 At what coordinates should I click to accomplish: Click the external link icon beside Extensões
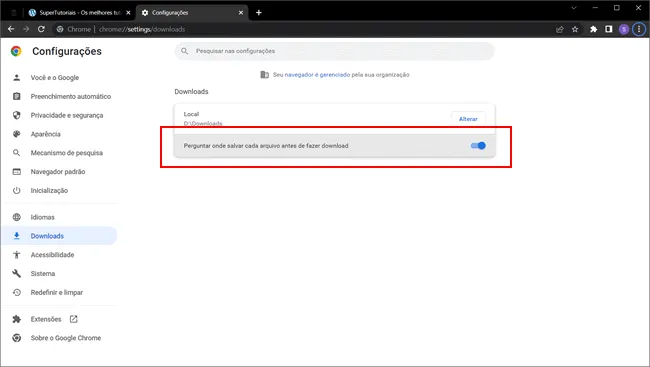tap(73, 319)
